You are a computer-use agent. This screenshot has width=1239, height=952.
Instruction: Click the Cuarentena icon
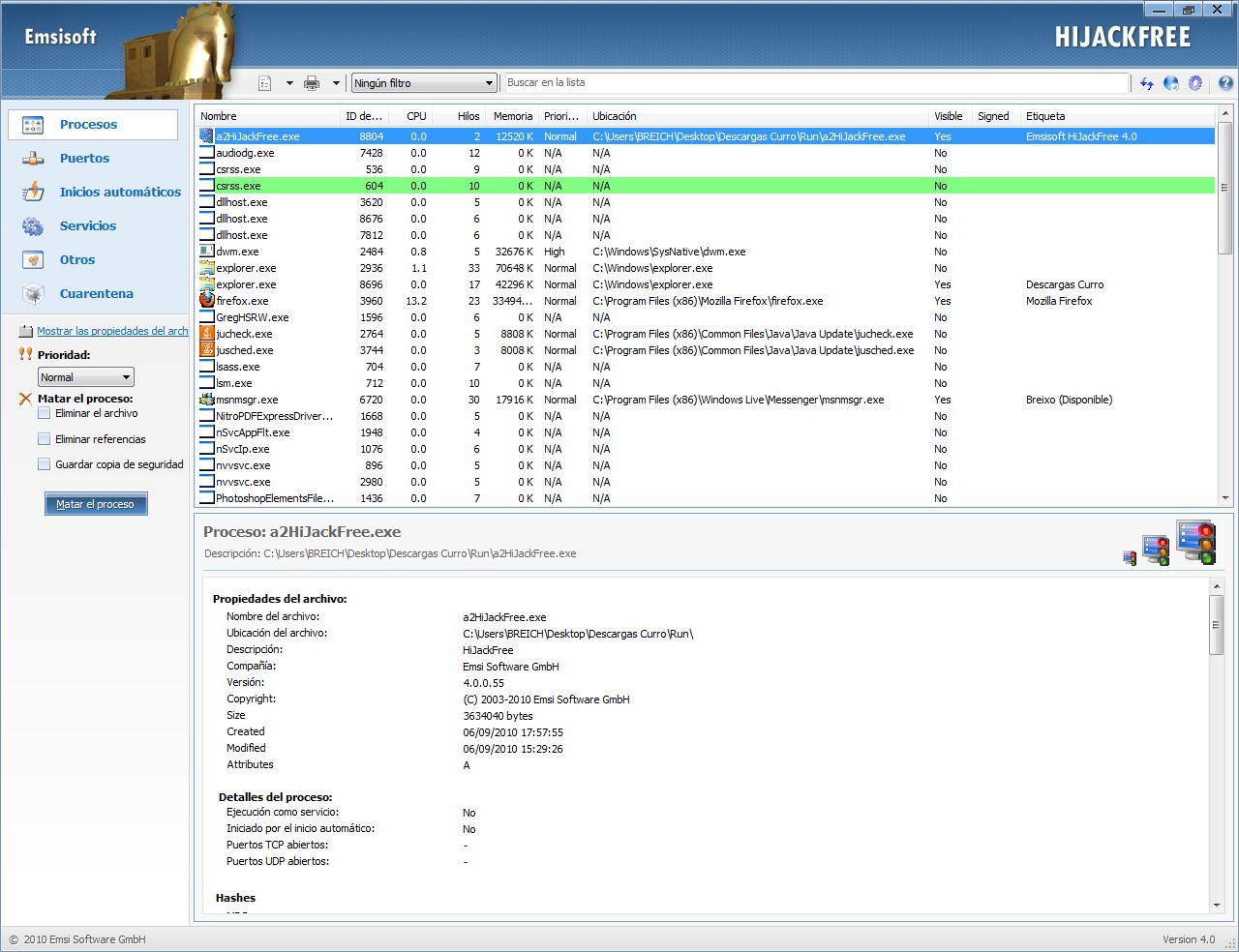pyautogui.click(x=33, y=294)
